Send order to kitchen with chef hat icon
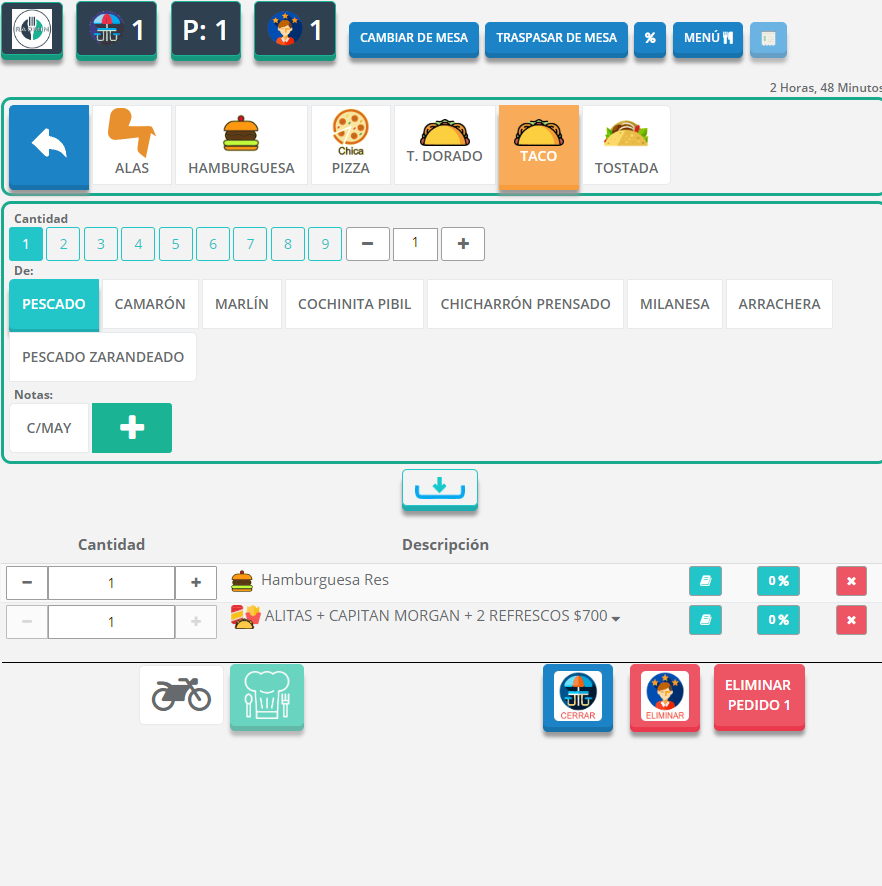The image size is (882, 886). (267, 696)
